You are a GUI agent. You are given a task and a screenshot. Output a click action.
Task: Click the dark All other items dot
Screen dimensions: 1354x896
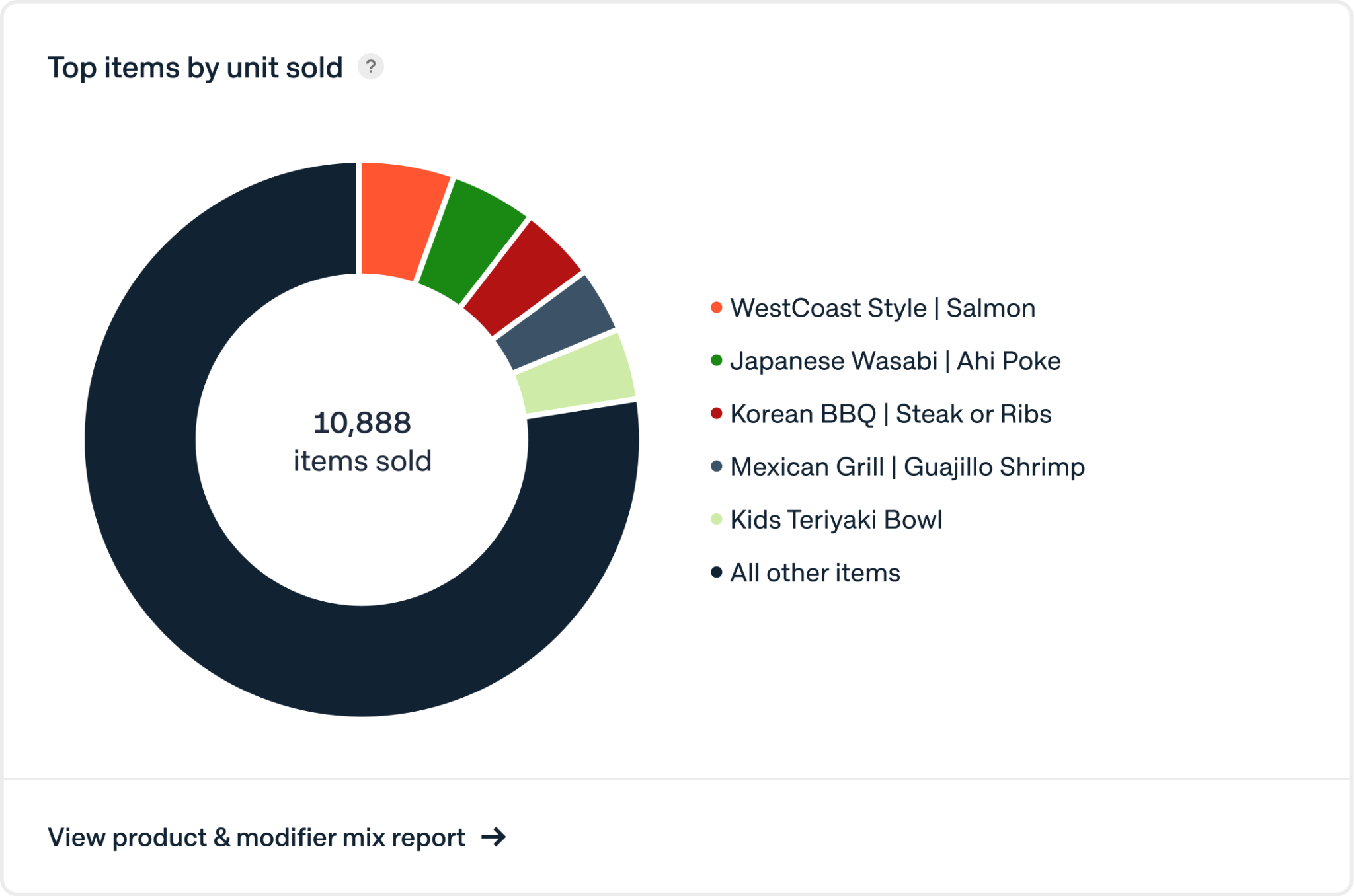[716, 572]
